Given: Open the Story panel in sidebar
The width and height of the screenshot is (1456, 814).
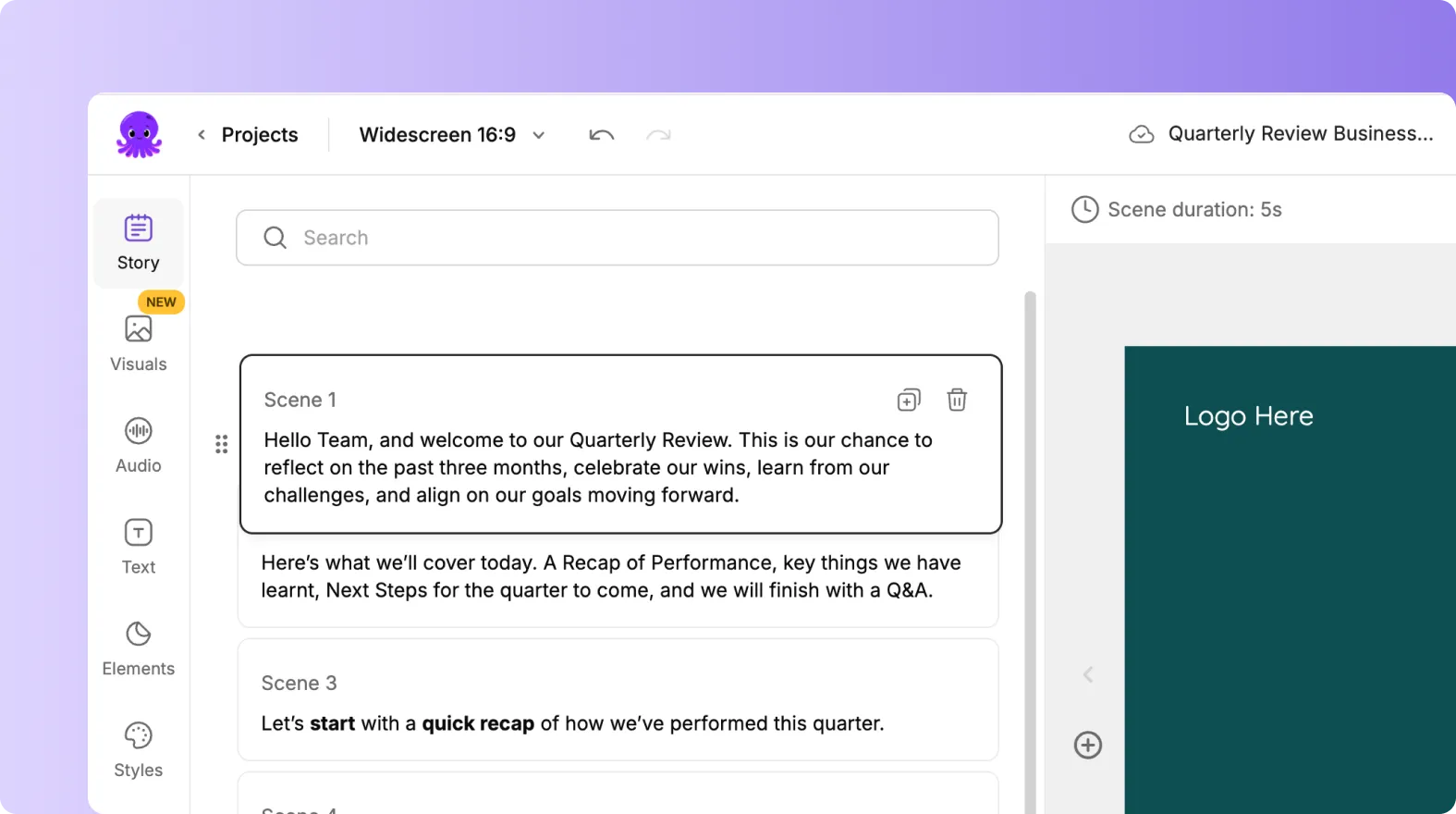Looking at the screenshot, I should (139, 242).
